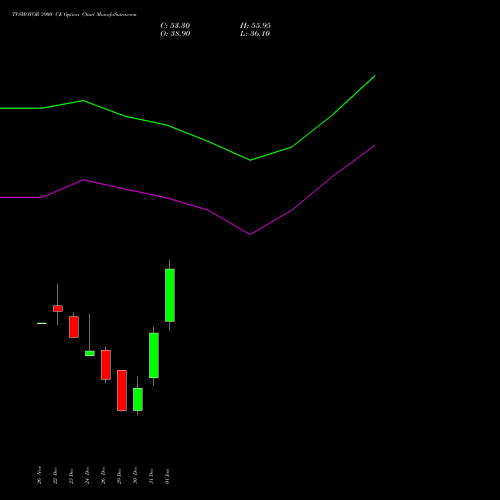The height and width of the screenshot is (500, 500).
Task: Click the 23 Dec date label
Action: coord(71,475)
